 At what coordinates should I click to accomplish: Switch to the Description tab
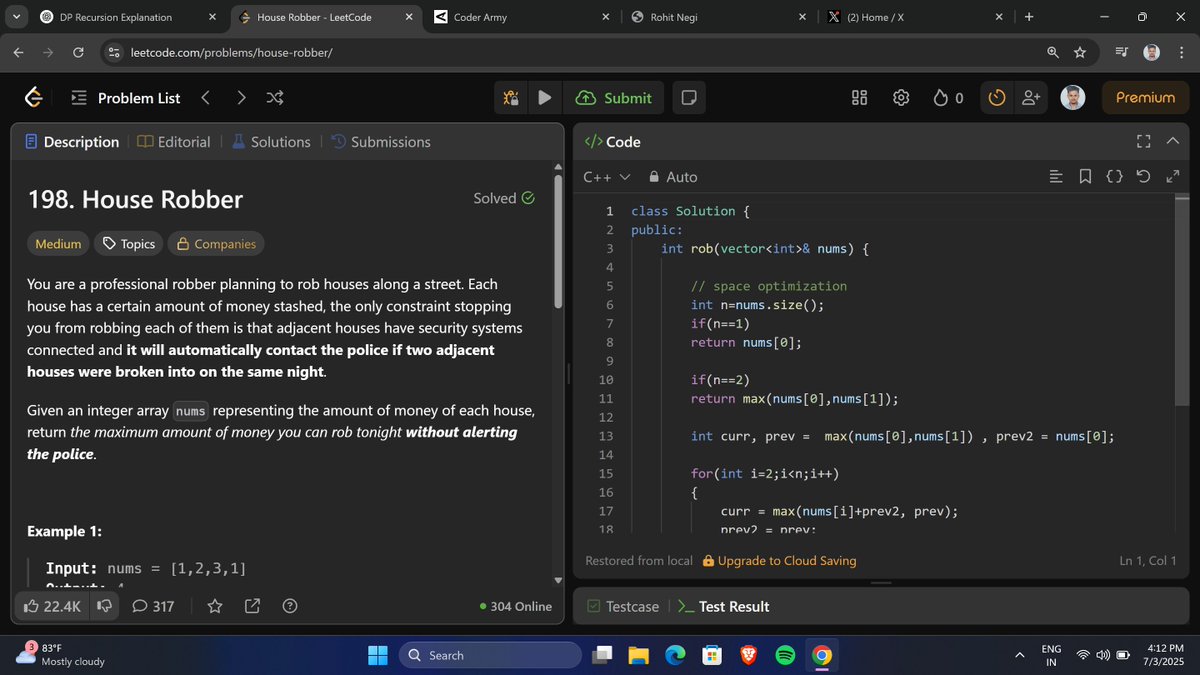(x=71, y=142)
